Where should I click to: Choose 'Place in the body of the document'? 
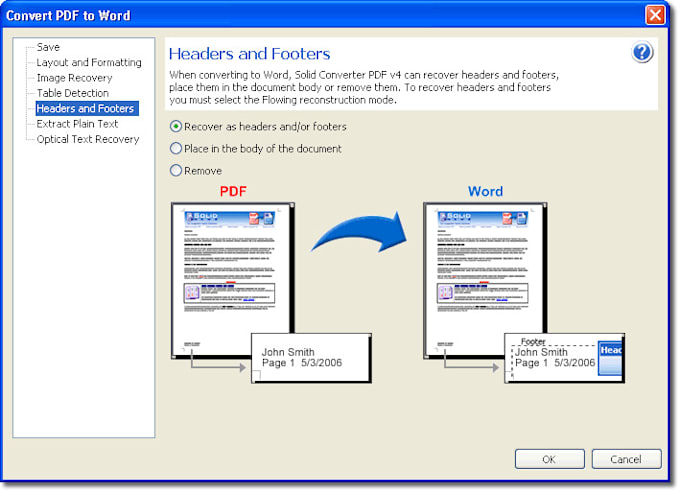point(177,149)
